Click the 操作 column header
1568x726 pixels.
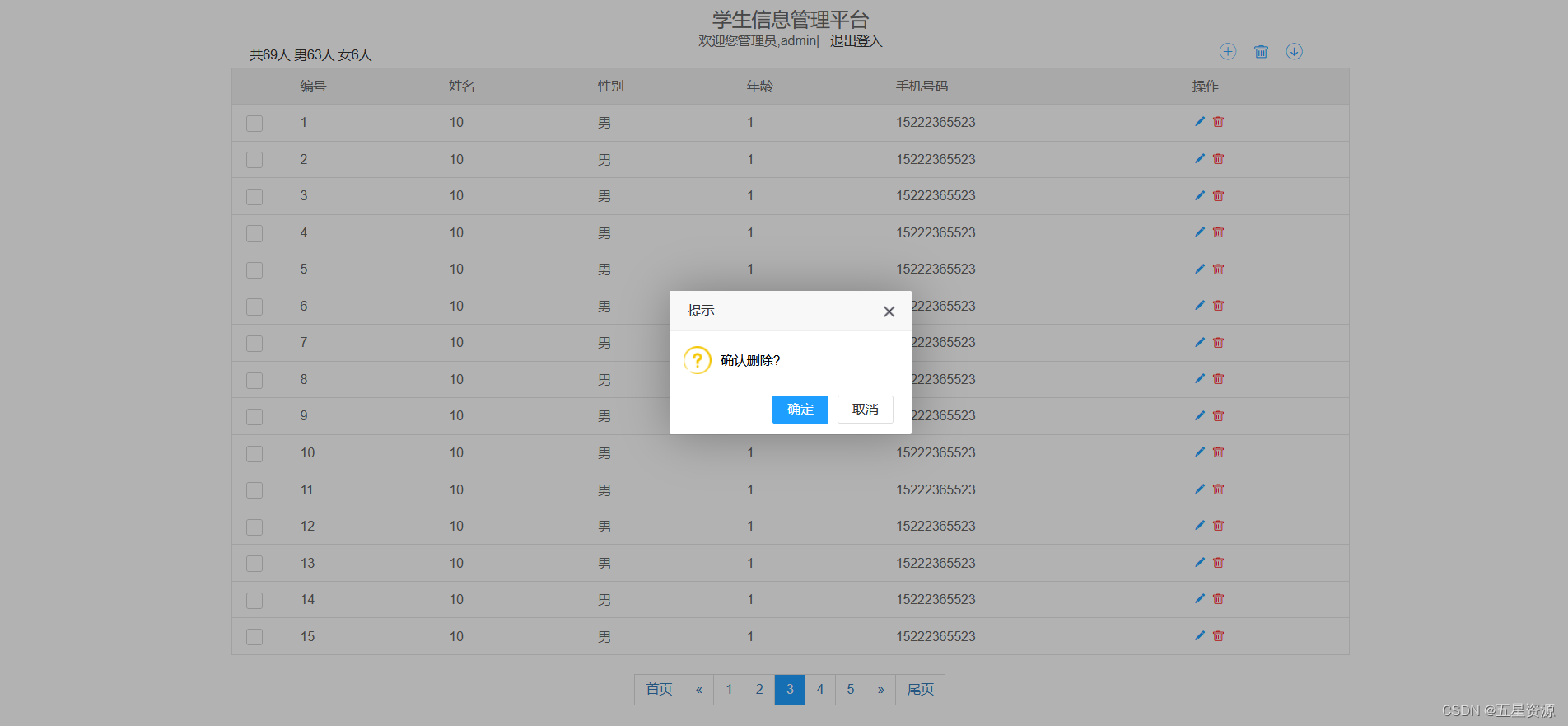pyautogui.click(x=1206, y=87)
